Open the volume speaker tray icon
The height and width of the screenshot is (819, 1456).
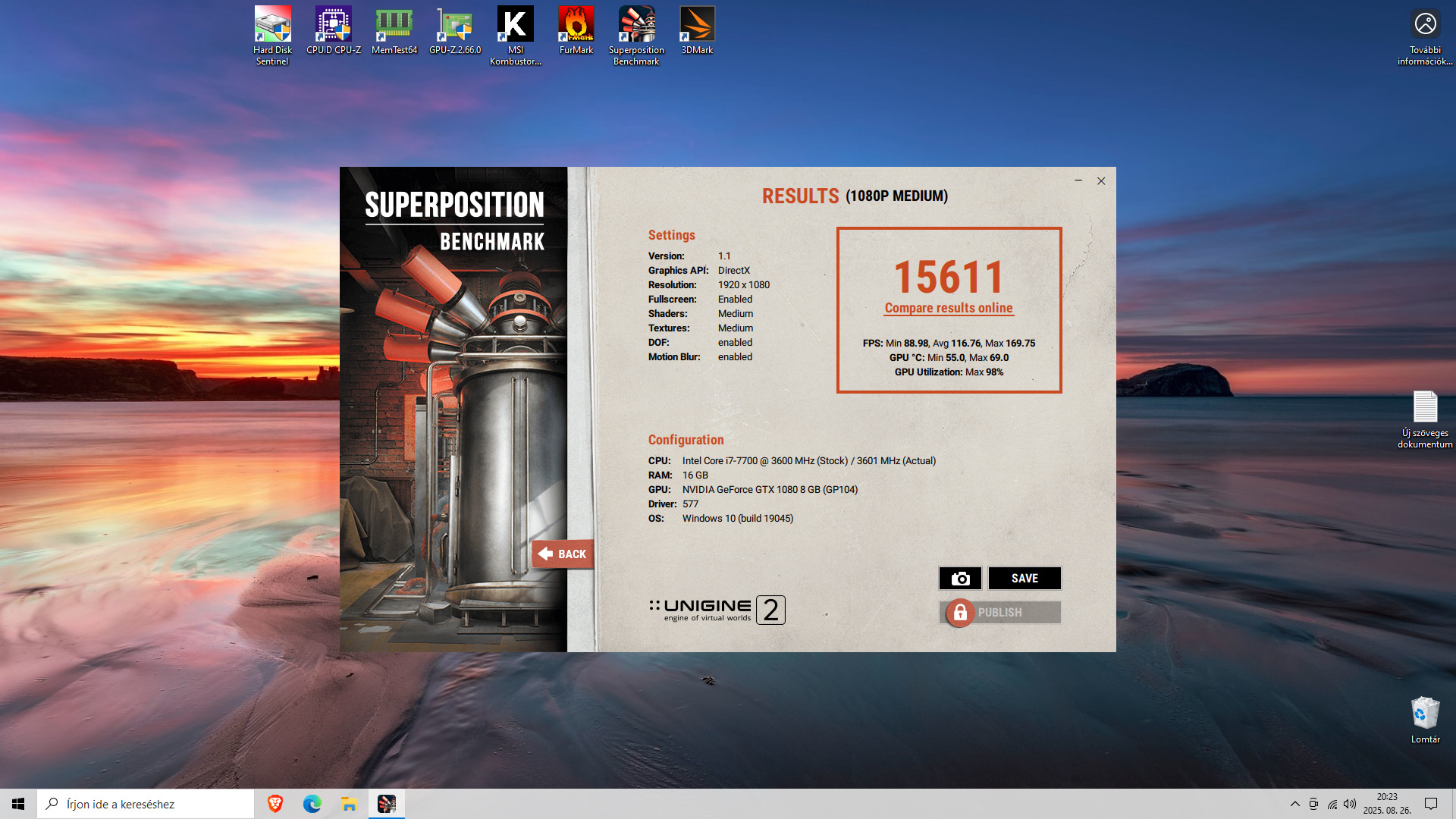1350,804
